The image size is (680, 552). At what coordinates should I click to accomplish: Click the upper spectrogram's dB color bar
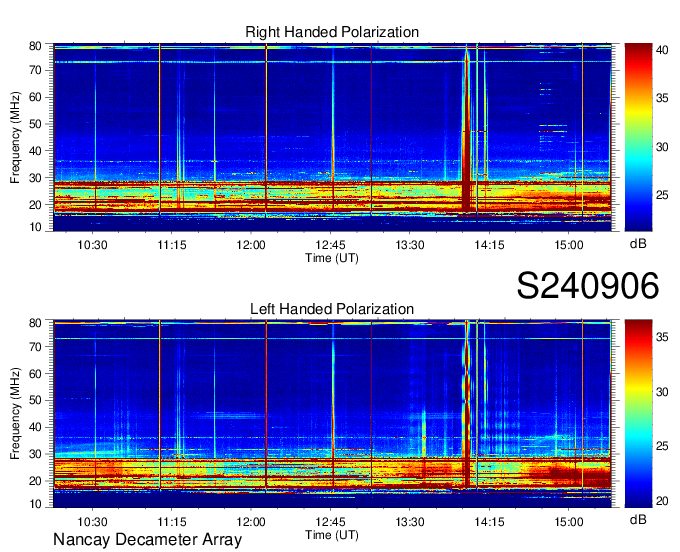638,137
